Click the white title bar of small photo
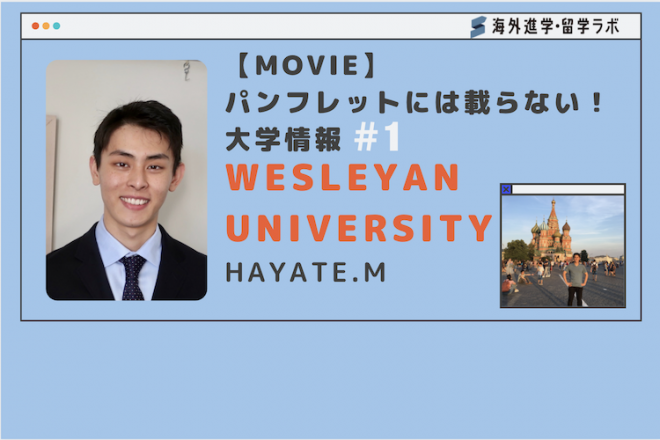Screen dimensions: 660x440 pos(568,189)
